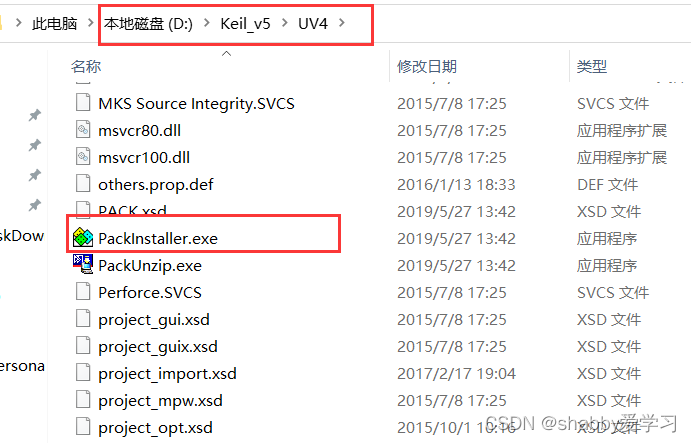Click the others.prop.def file icon
691x443 pixels.
click(83, 184)
